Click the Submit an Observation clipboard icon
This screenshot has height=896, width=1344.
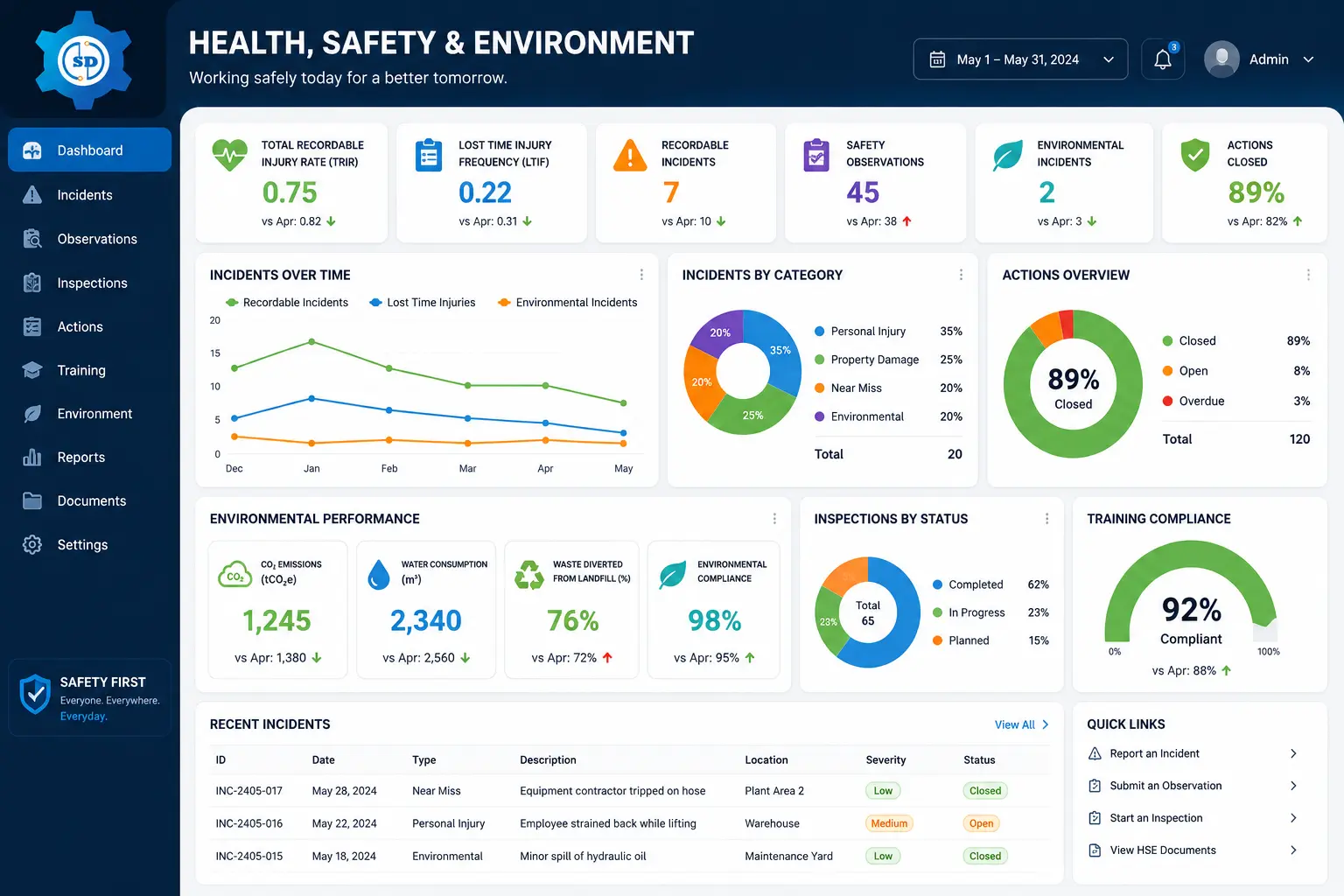[x=1095, y=786]
